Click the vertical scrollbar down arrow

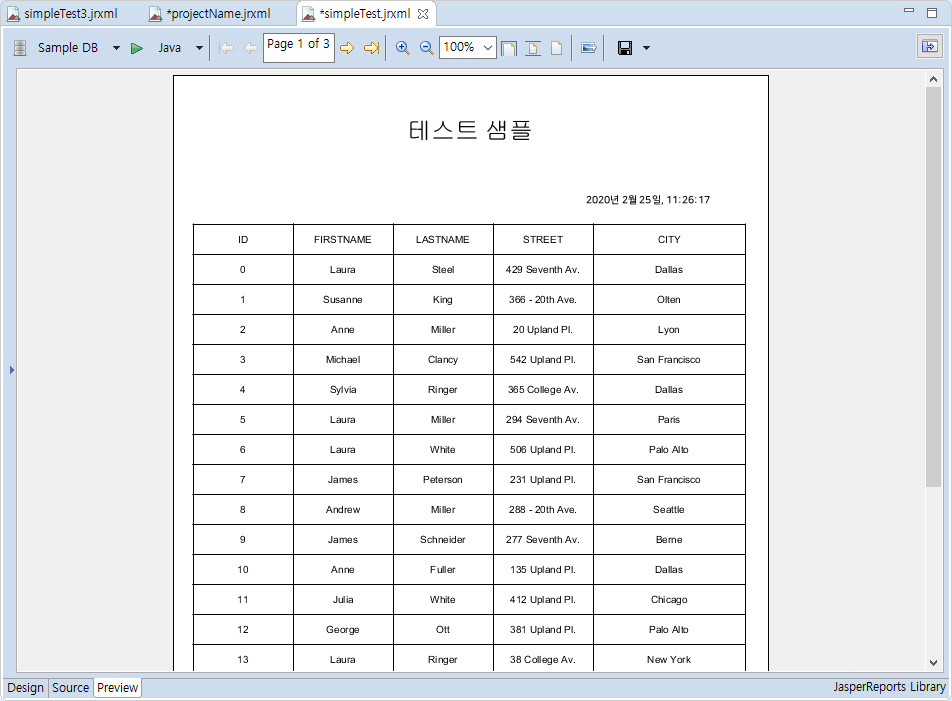[x=933, y=663]
